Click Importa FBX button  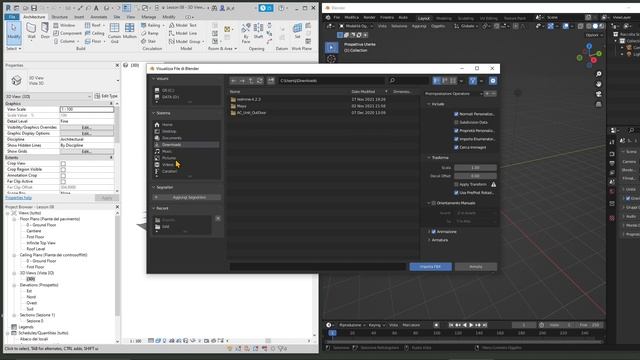431,267
